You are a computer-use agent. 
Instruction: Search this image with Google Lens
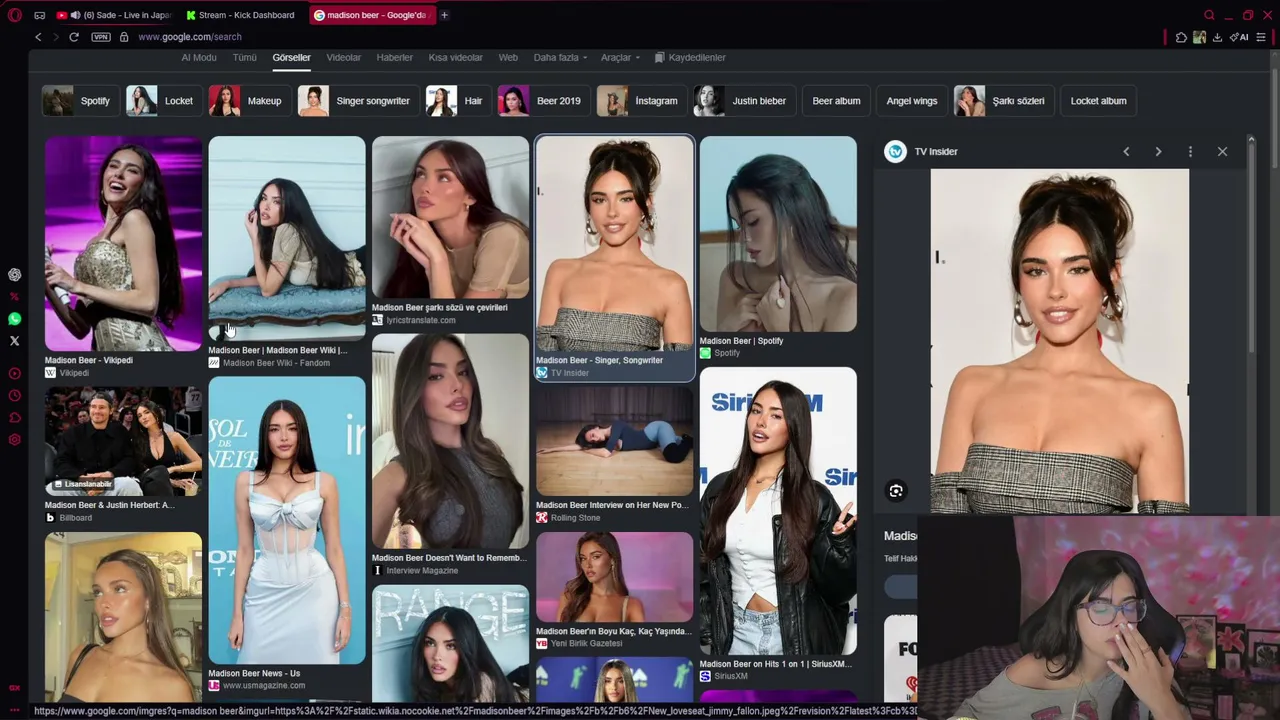coord(896,491)
